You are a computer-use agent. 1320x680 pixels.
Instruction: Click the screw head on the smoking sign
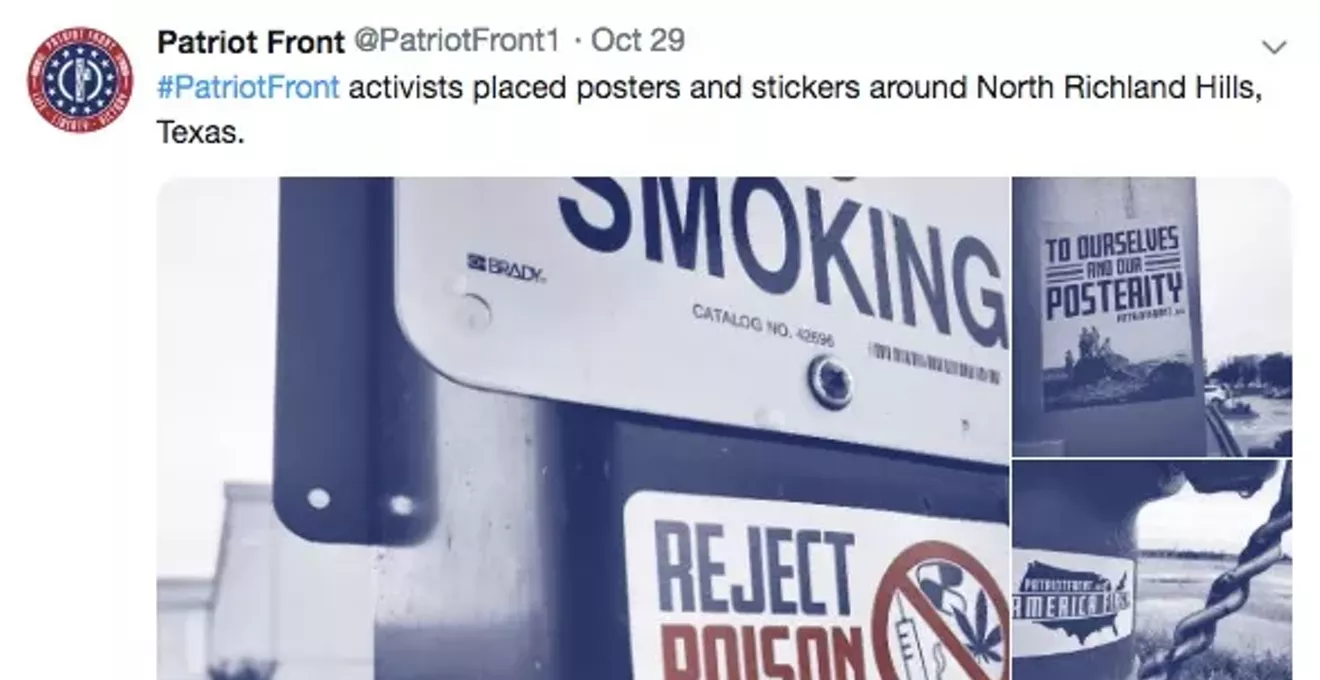click(x=830, y=382)
